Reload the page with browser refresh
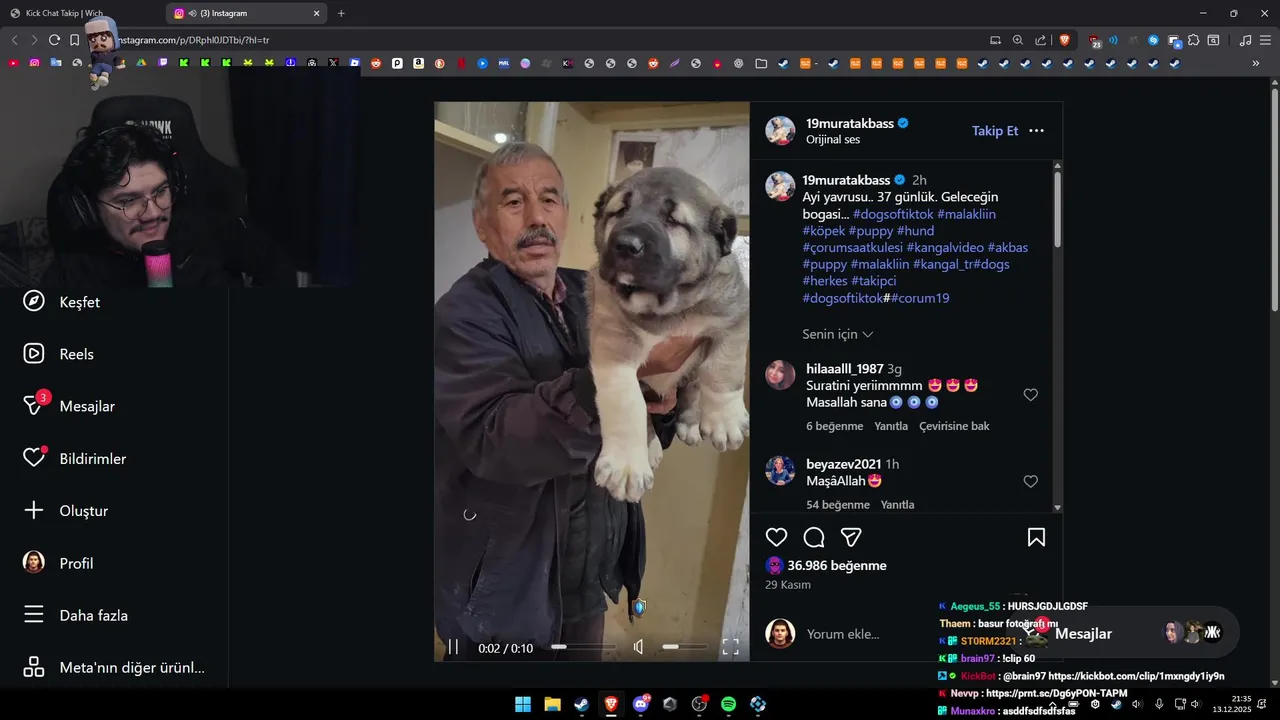Image resolution: width=1280 pixels, height=720 pixels. tap(54, 40)
